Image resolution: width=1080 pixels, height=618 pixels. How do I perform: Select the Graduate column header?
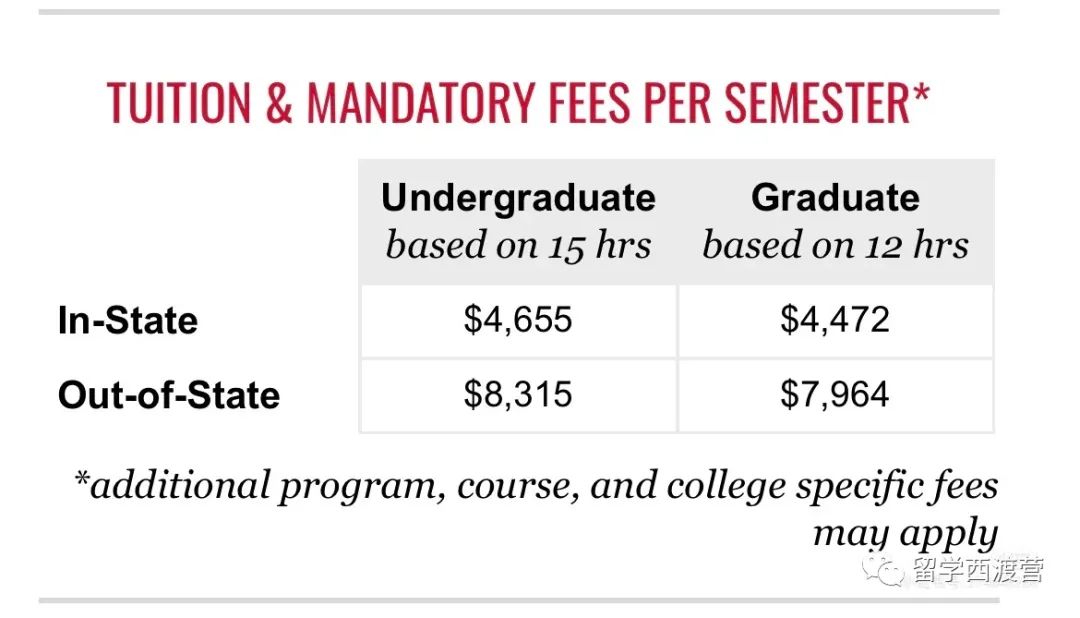(x=835, y=198)
